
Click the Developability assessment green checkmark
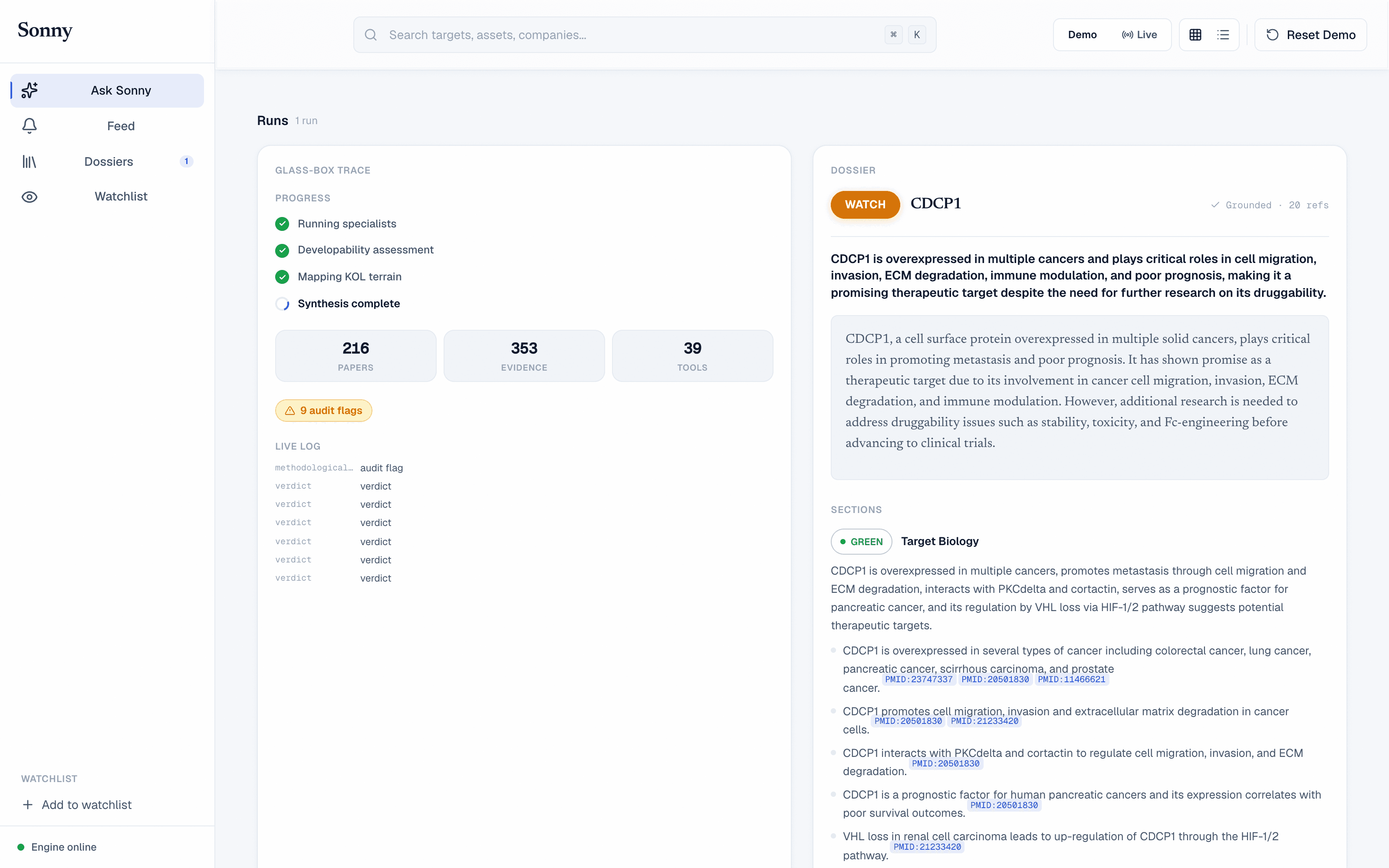point(282,250)
